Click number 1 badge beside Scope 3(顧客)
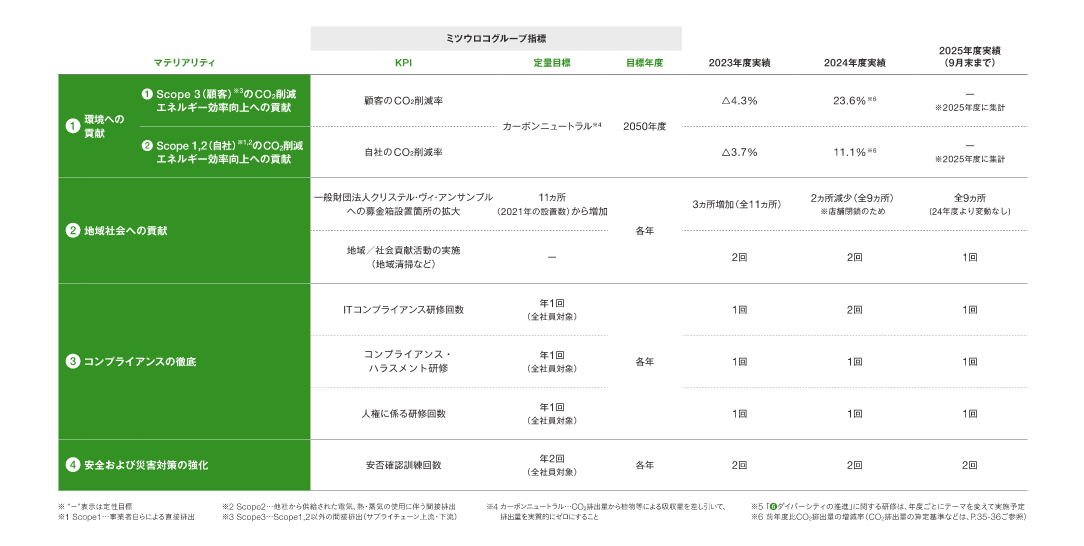Image resolution: width=1084 pixels, height=546 pixels. (147, 94)
